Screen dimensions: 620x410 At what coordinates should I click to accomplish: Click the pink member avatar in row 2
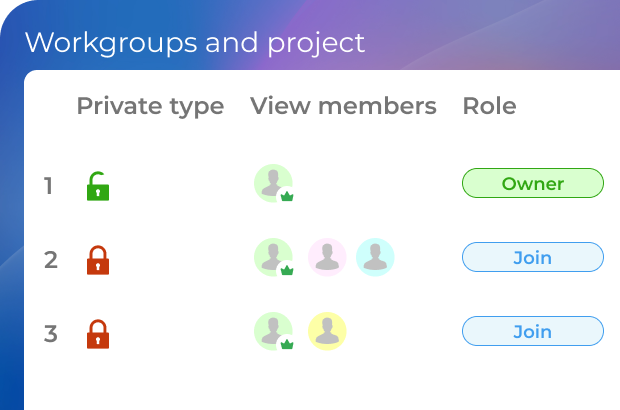coord(326,257)
